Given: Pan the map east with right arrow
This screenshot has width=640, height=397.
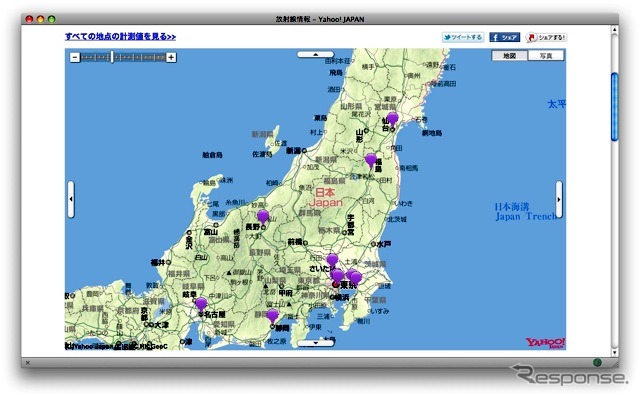Looking at the screenshot, I should pyautogui.click(x=559, y=199).
